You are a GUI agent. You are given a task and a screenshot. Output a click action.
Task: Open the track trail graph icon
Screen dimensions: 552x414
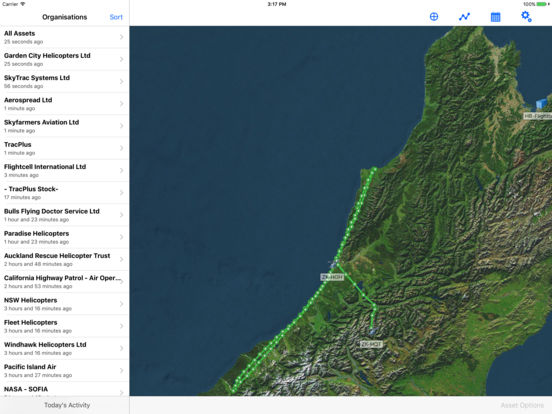pos(464,17)
